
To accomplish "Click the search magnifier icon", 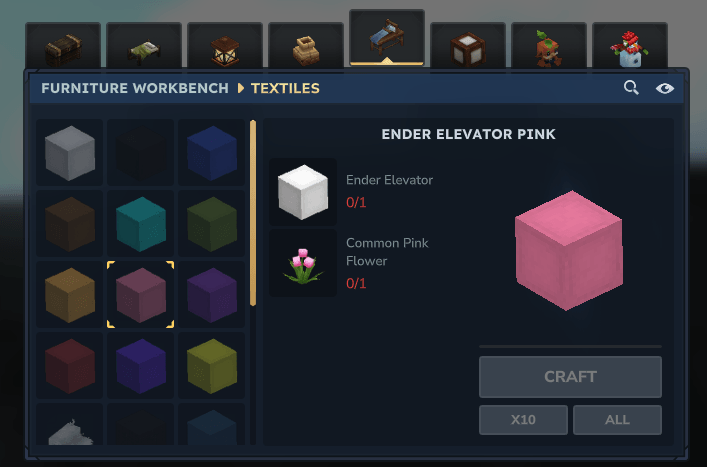I will tap(631, 87).
